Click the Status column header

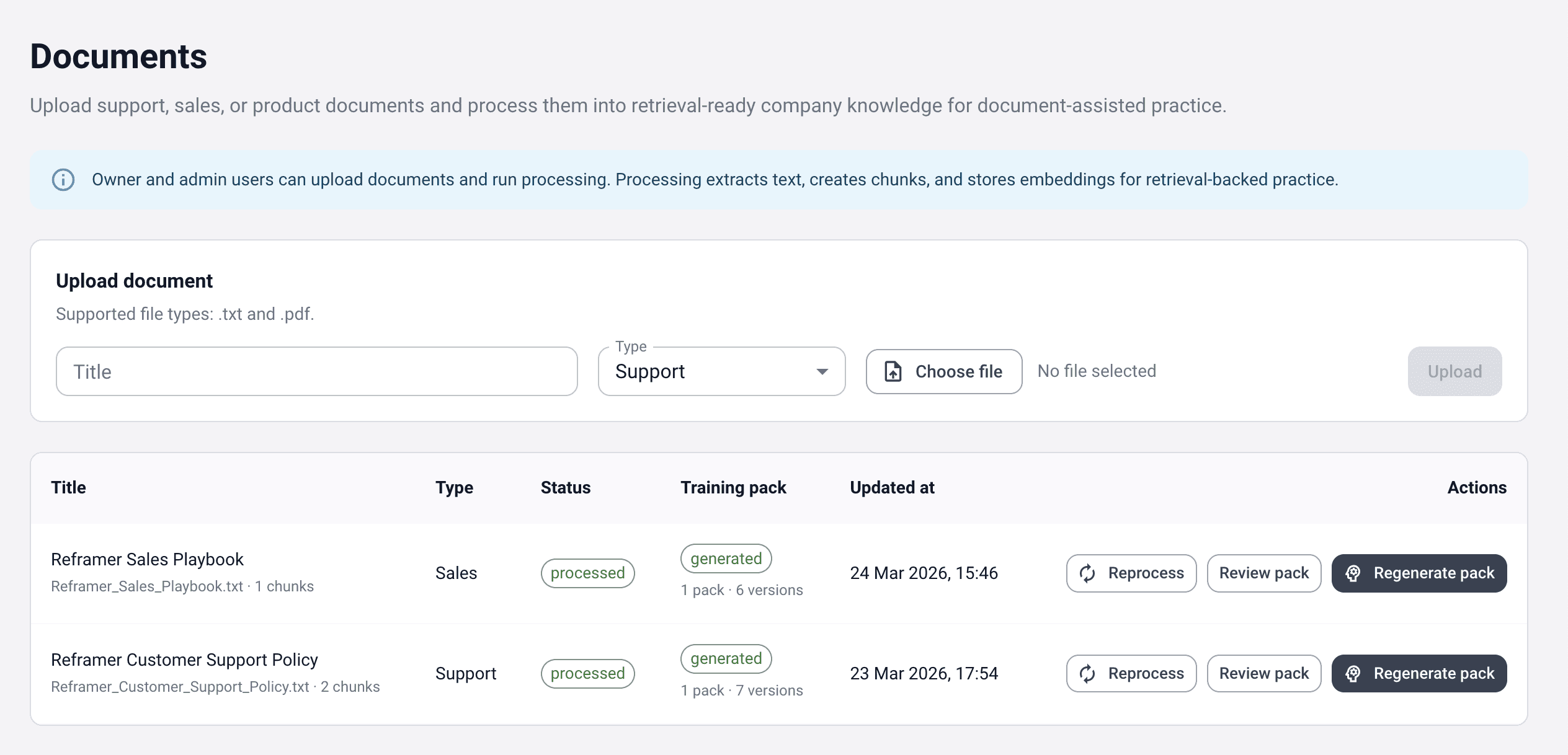[x=565, y=488]
